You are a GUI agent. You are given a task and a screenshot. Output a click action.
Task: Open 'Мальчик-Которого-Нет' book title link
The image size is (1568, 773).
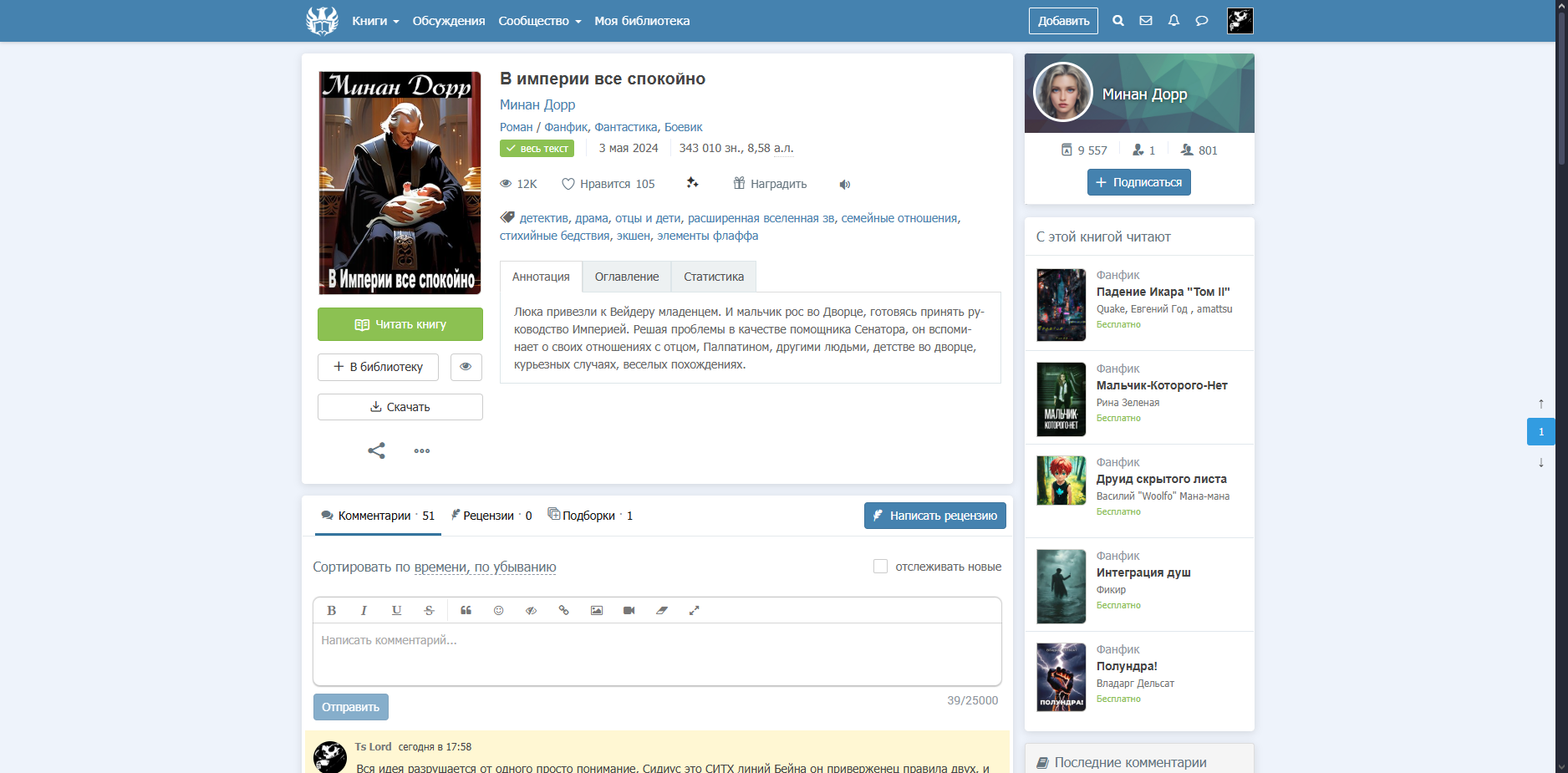pos(1162,385)
